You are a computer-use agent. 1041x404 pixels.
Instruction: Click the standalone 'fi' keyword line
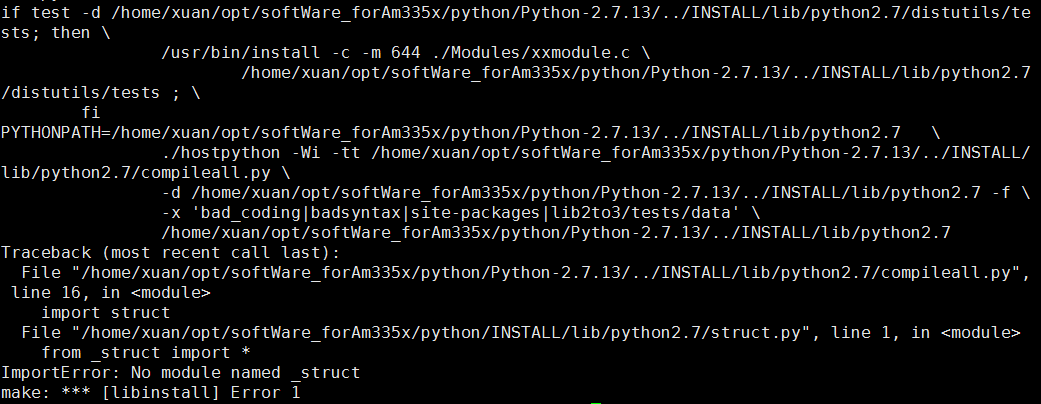90,113
